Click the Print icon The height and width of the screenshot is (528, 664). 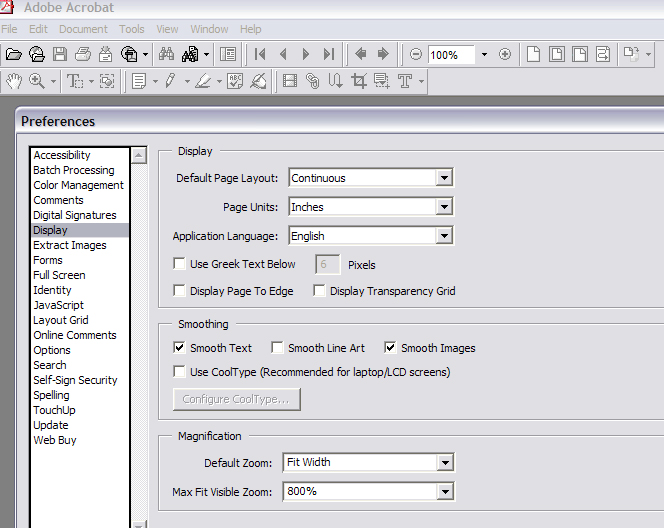[83, 54]
